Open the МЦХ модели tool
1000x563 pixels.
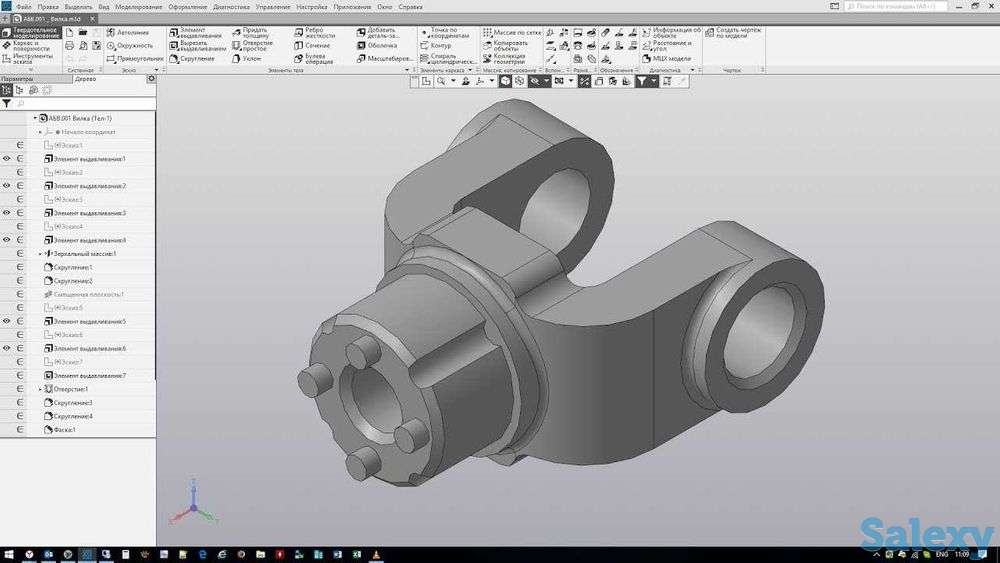tap(665, 59)
